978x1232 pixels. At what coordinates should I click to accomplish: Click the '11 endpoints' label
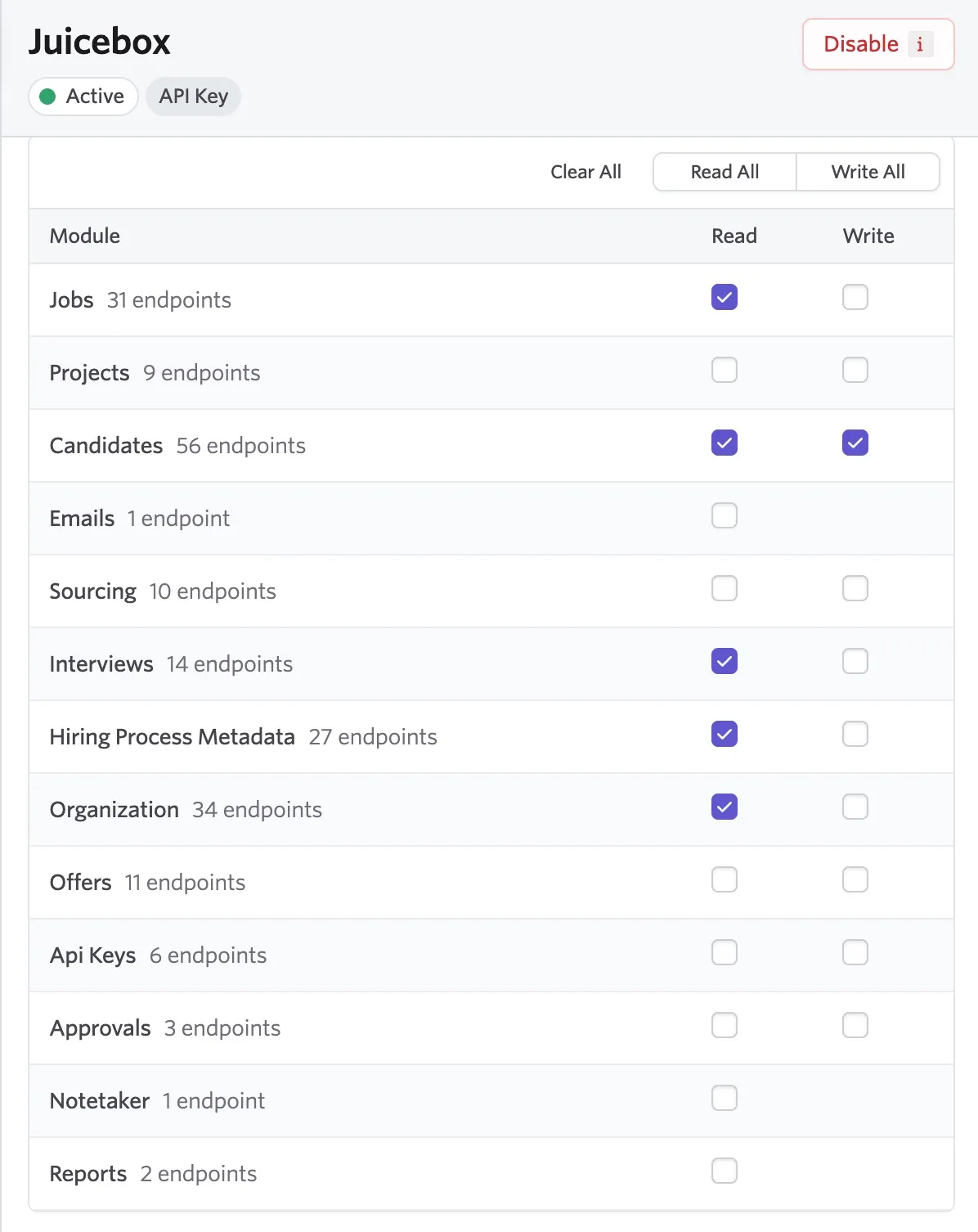point(186,883)
